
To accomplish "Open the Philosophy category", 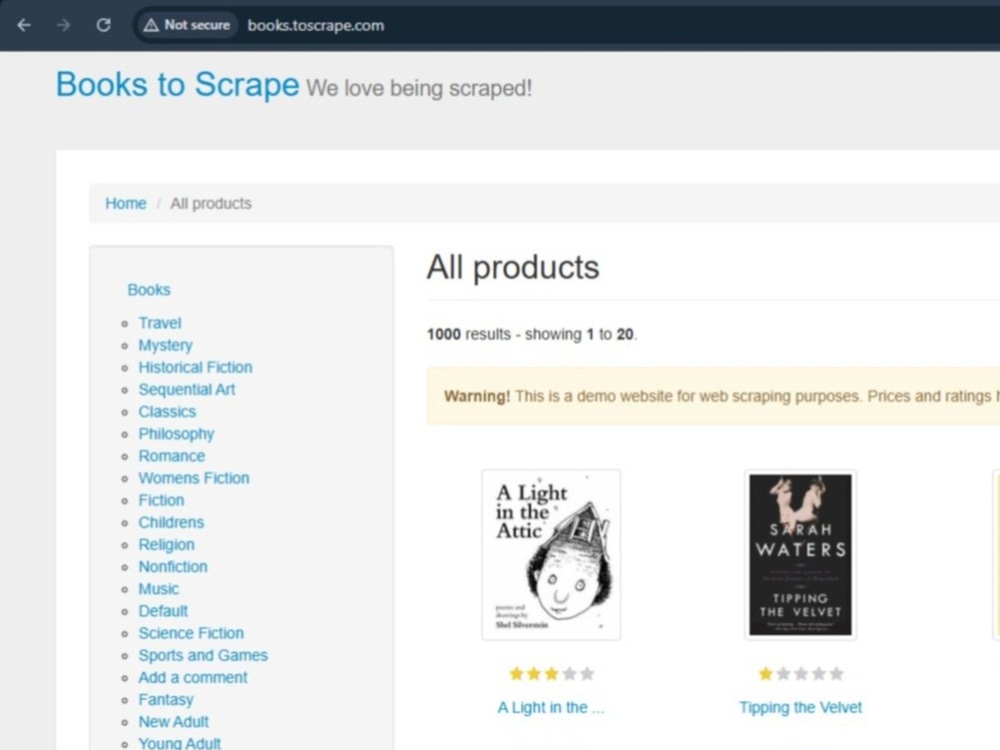I will click(x=176, y=434).
